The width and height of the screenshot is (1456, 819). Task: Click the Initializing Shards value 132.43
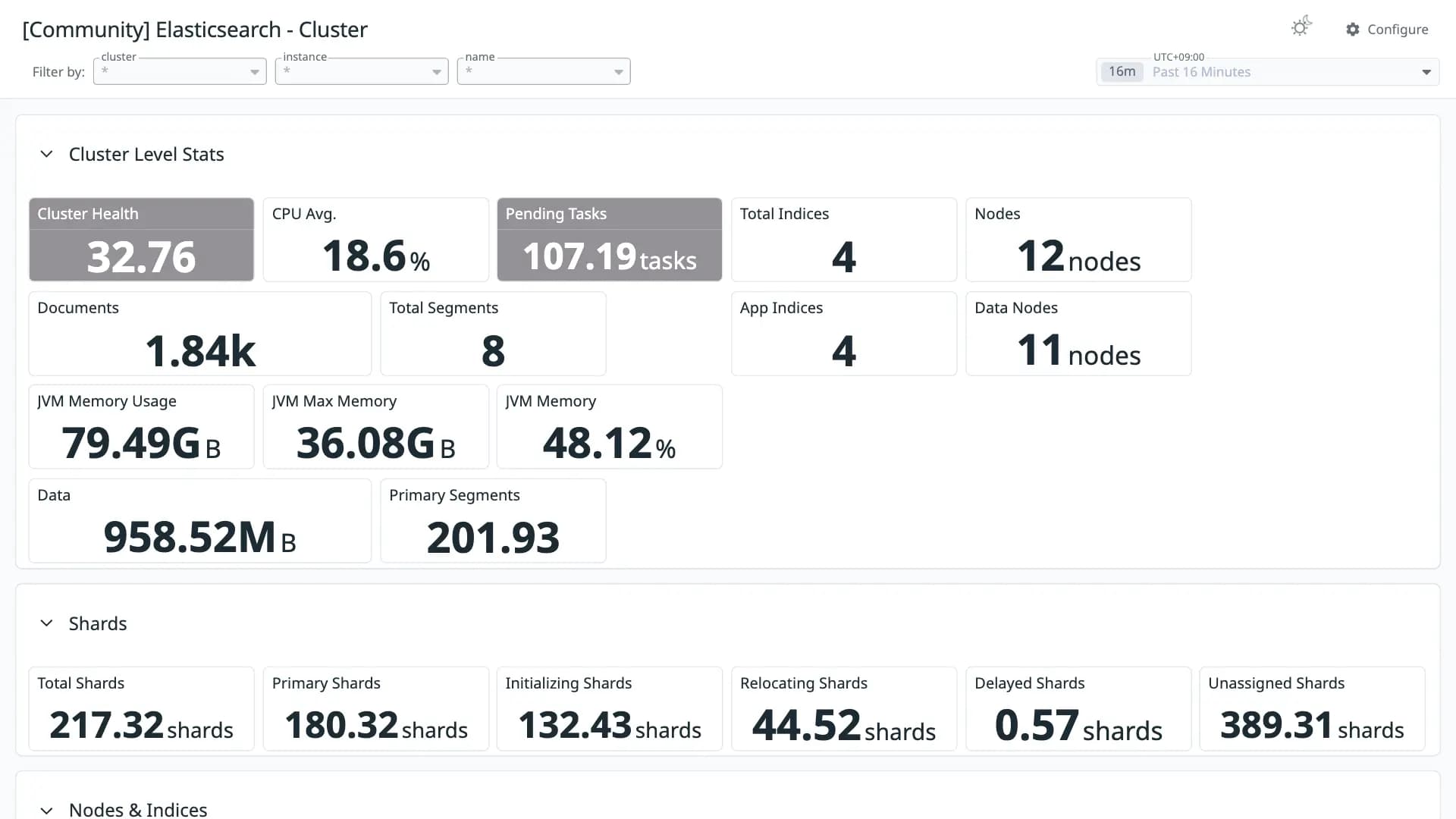coord(575,726)
